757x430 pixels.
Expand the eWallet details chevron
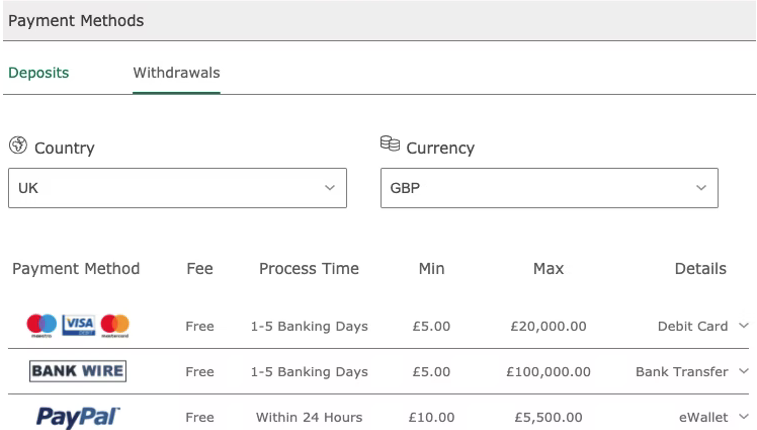click(x=744, y=416)
